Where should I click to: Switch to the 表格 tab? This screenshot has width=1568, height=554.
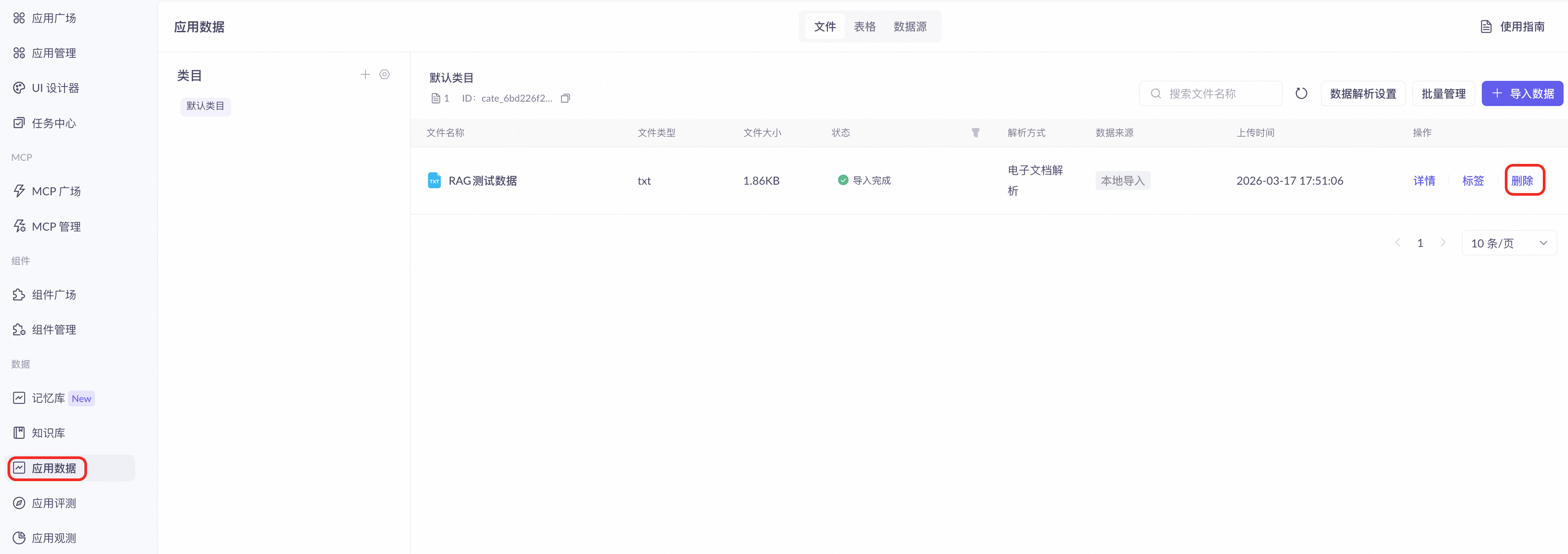(x=864, y=26)
